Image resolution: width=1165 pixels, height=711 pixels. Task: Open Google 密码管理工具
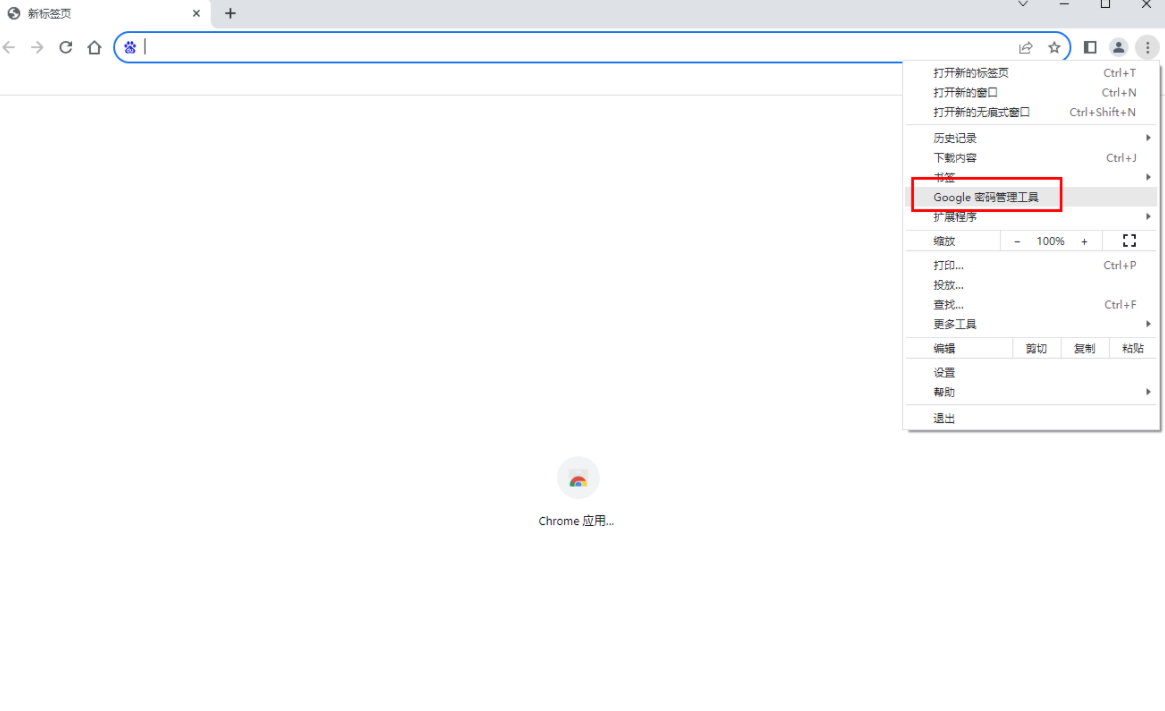[x=1031, y=197]
